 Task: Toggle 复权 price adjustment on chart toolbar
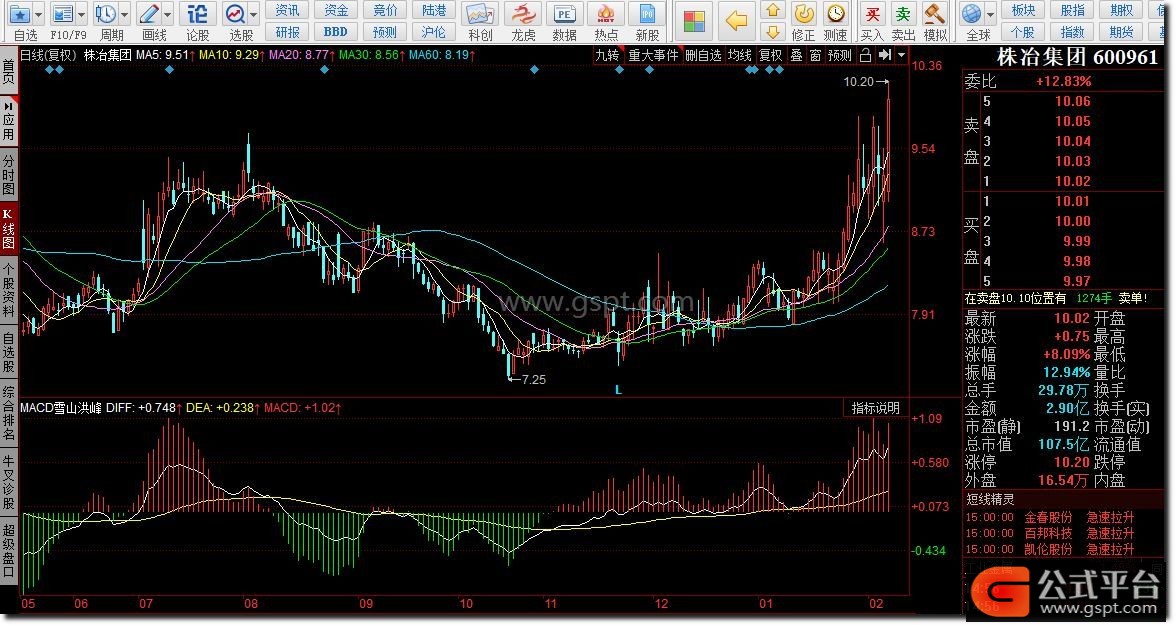coord(770,56)
